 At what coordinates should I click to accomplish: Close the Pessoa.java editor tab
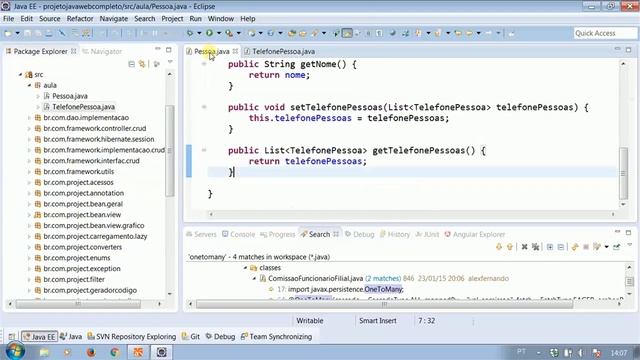pyautogui.click(x=235, y=51)
